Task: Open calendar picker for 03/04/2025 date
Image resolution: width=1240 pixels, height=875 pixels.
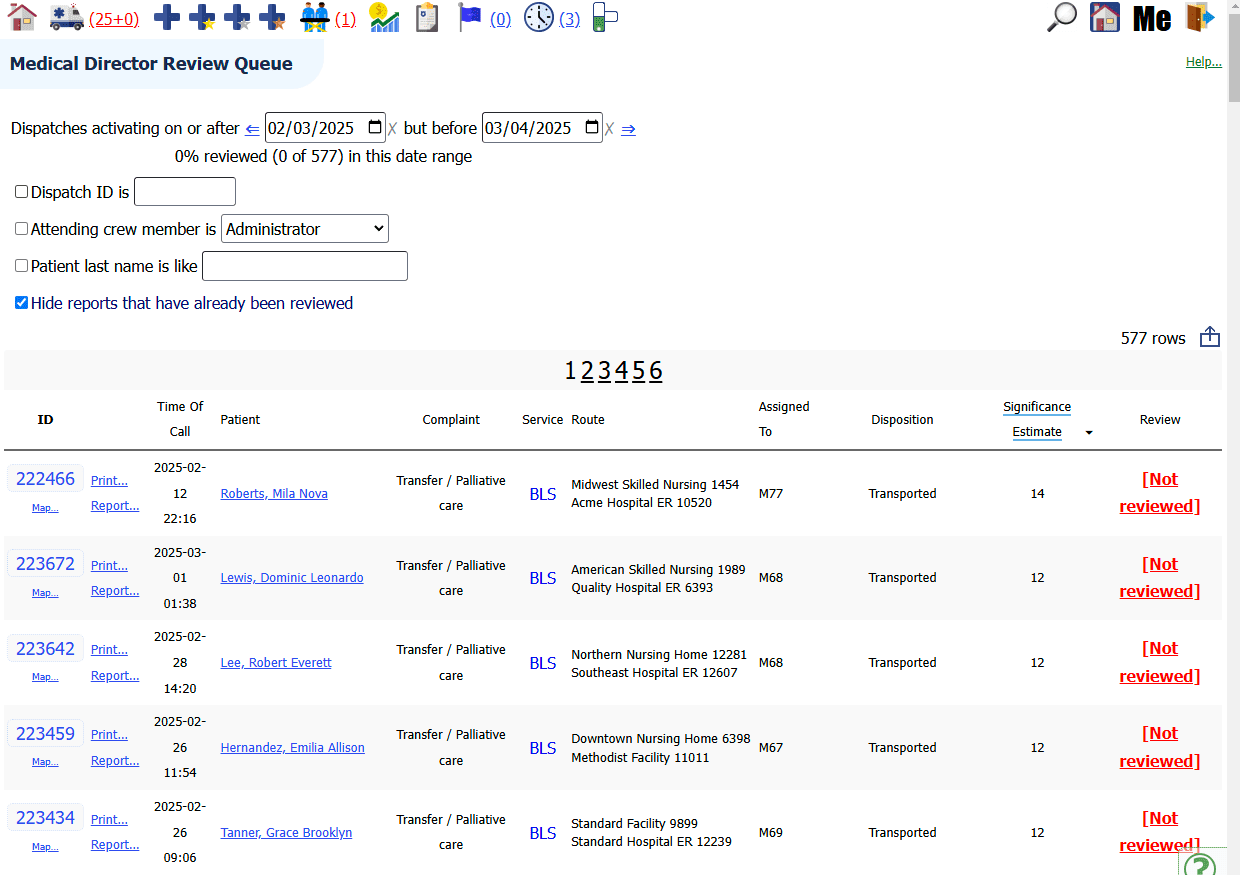Action: pyautogui.click(x=592, y=128)
